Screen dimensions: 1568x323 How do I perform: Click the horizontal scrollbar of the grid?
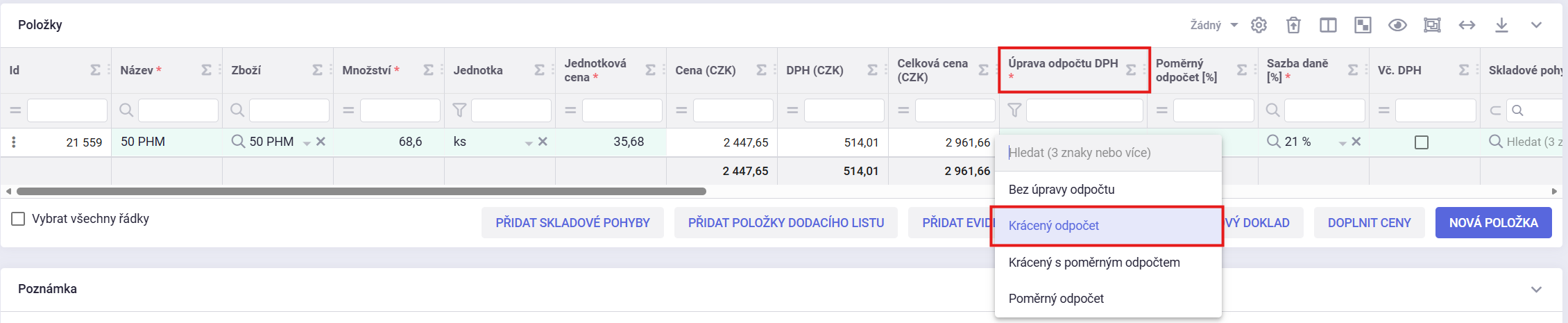coord(361,191)
